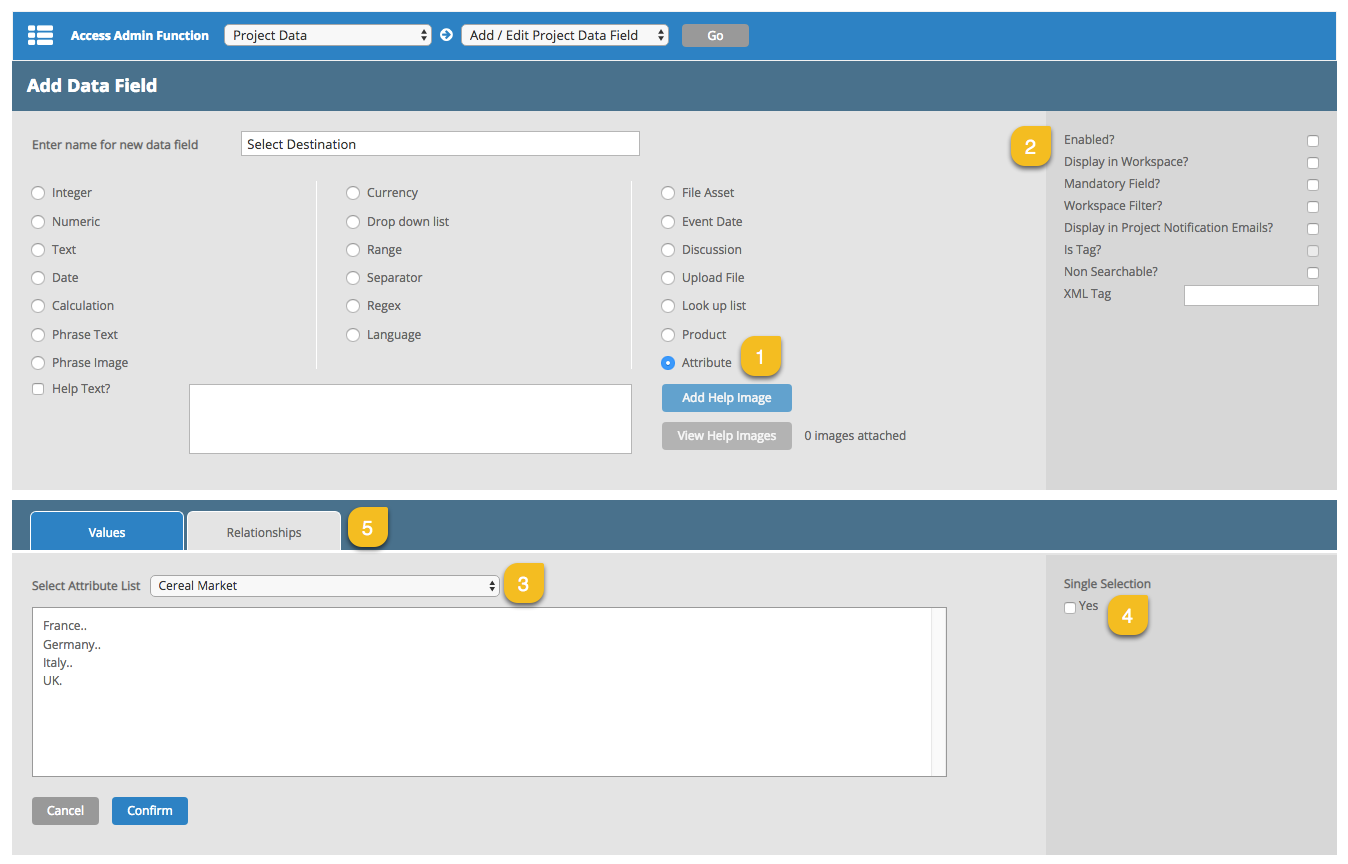Click the yellow number 1 callout badge
This screenshot has height=864, width=1348.
[760, 357]
